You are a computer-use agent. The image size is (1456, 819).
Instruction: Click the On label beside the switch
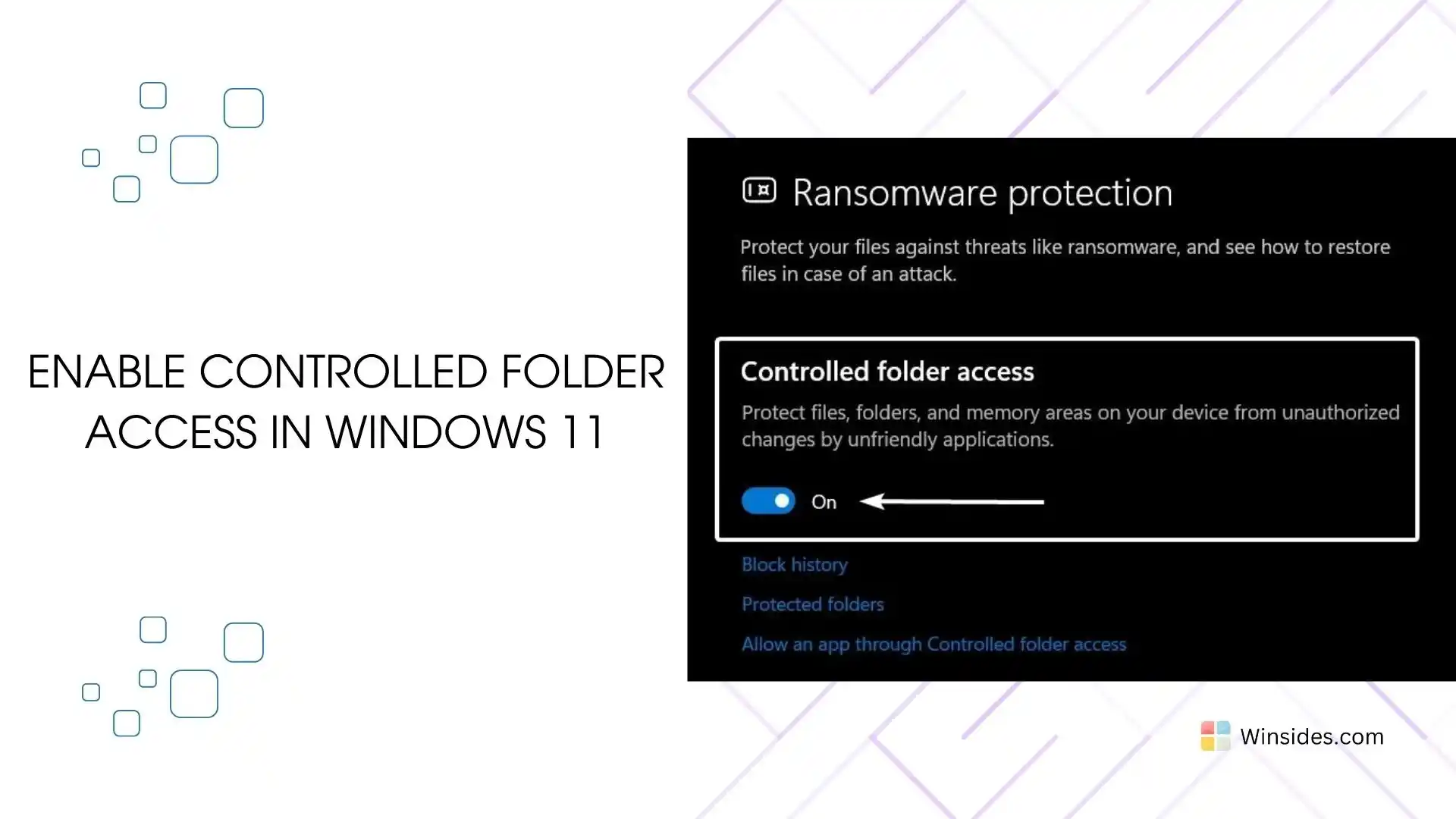click(x=824, y=502)
